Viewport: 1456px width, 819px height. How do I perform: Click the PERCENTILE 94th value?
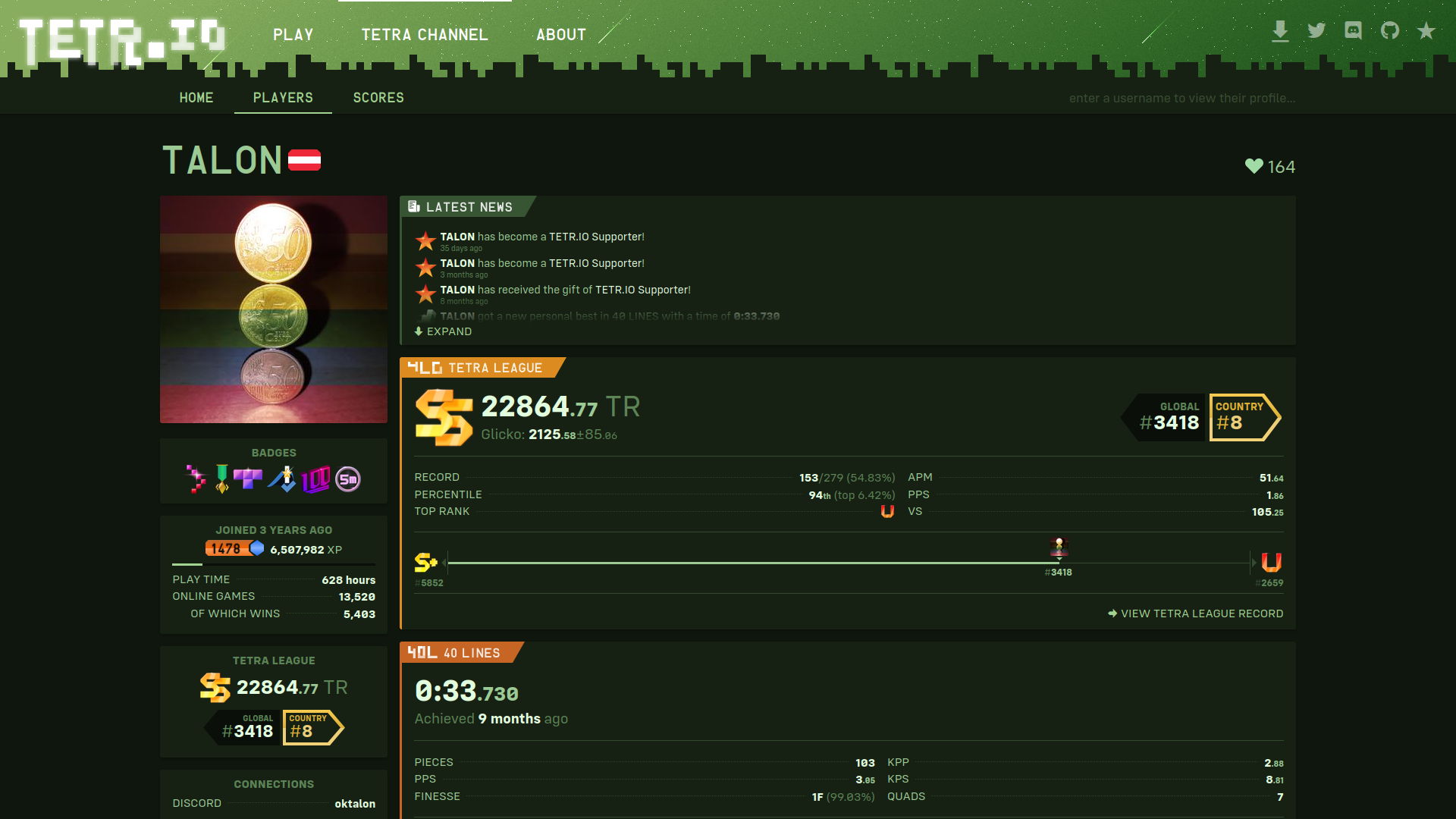852,495
